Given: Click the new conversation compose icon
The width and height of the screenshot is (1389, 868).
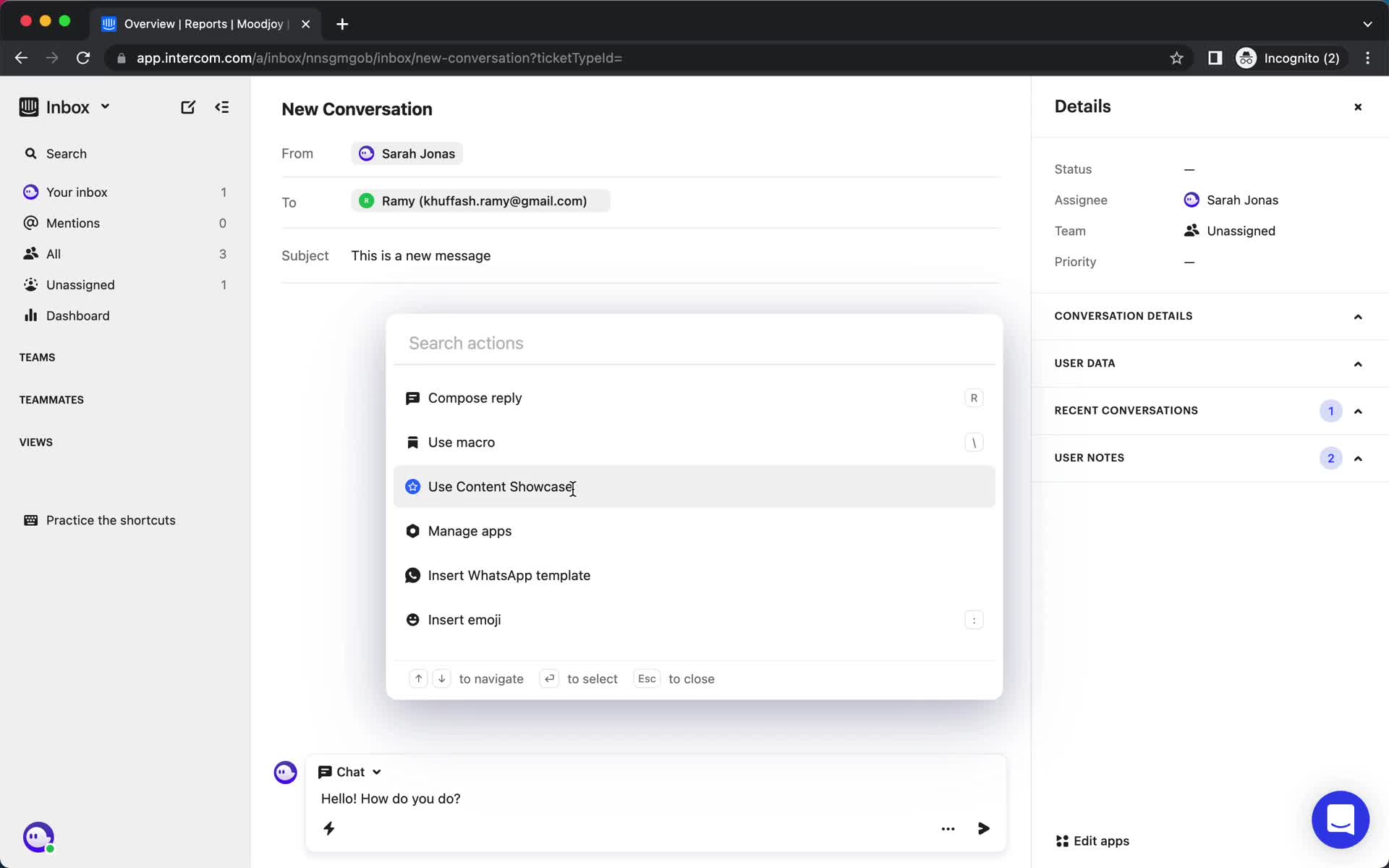Looking at the screenshot, I should [x=188, y=106].
